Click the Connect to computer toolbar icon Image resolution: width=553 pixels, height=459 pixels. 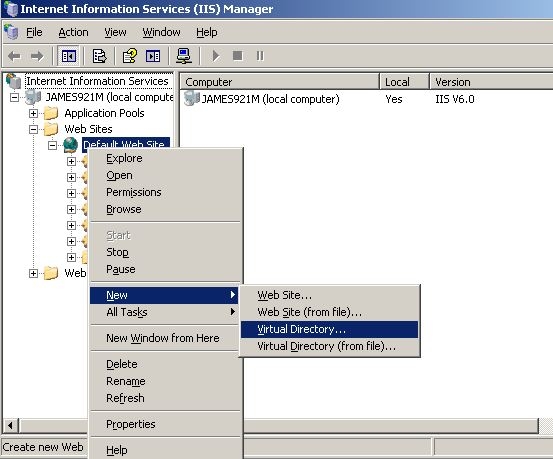click(x=184, y=56)
